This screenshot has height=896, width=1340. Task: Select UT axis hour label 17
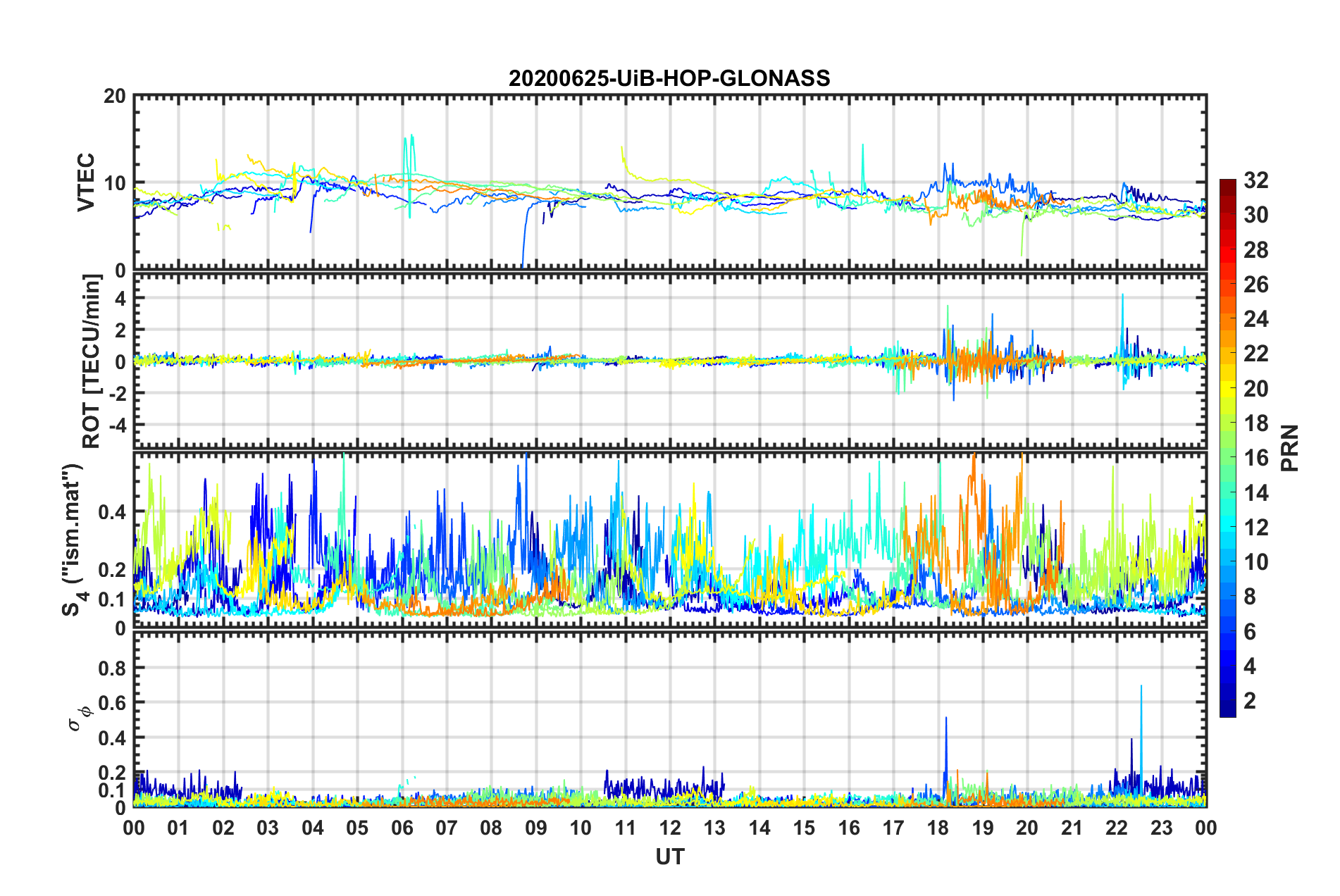[893, 828]
